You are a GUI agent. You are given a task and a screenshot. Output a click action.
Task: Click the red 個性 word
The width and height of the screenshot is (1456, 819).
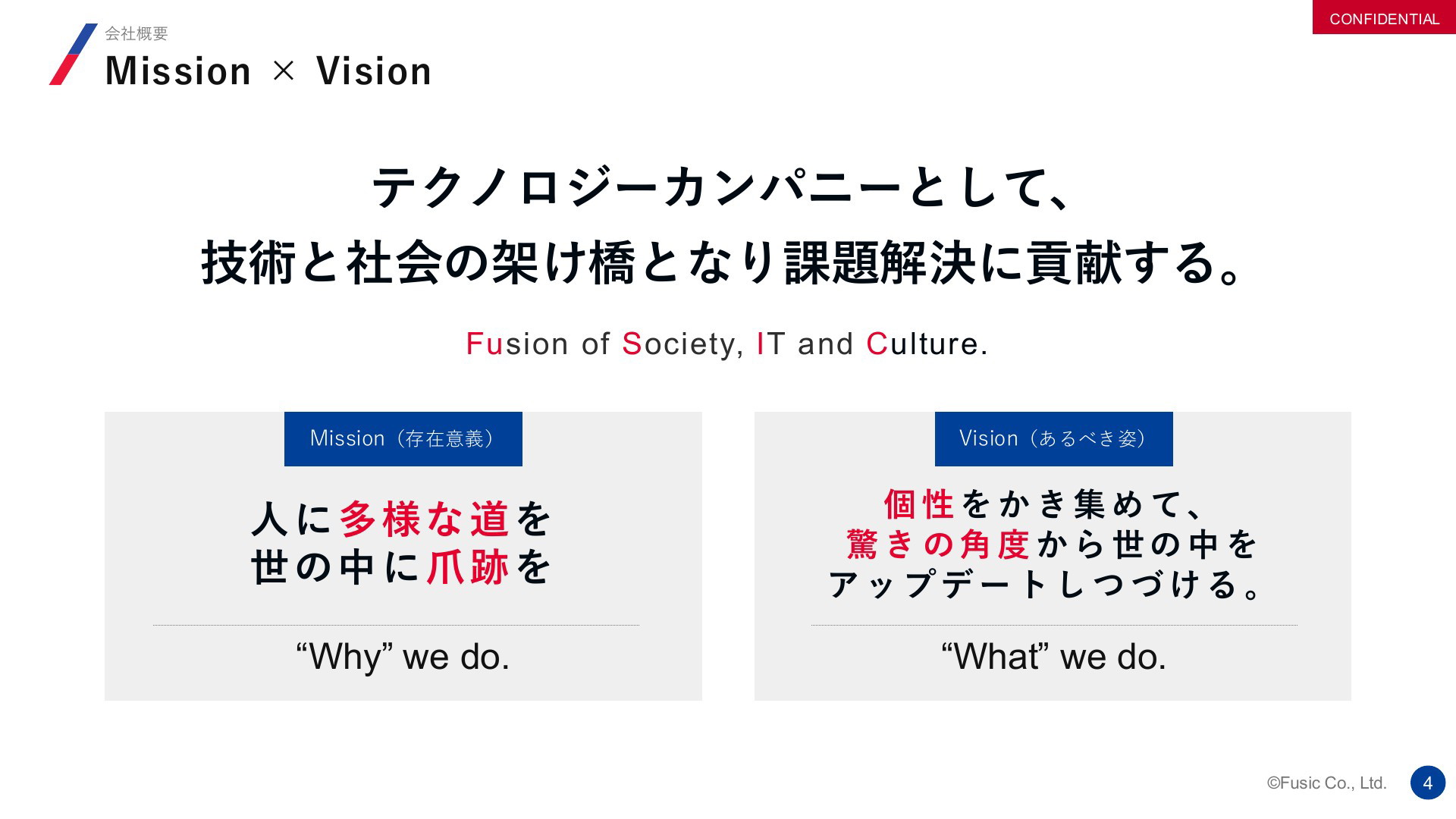919,504
